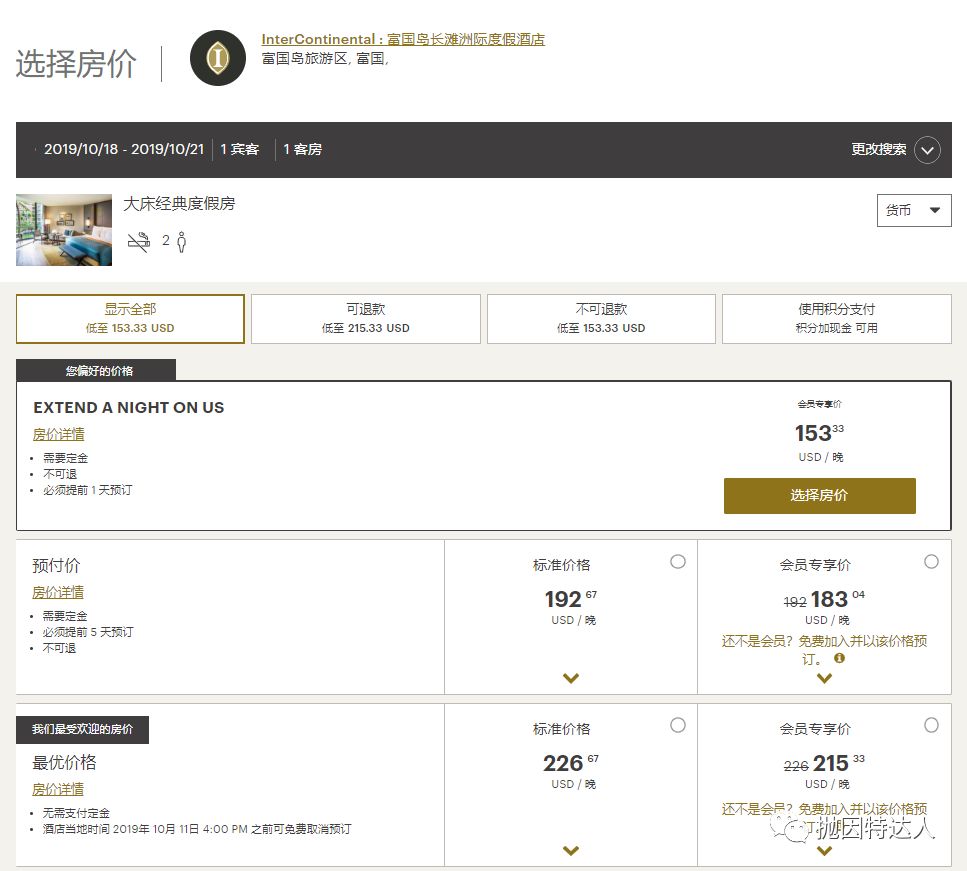The width and height of the screenshot is (967, 871).
Task: Open 房价详情 under EXTEND A NIGHT ON US
Action: [x=59, y=434]
